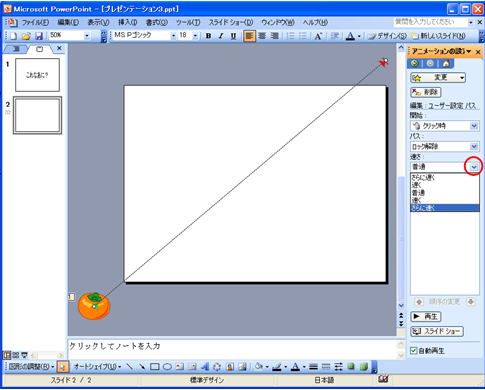Switch to slide sorter view icon

coord(15,355)
